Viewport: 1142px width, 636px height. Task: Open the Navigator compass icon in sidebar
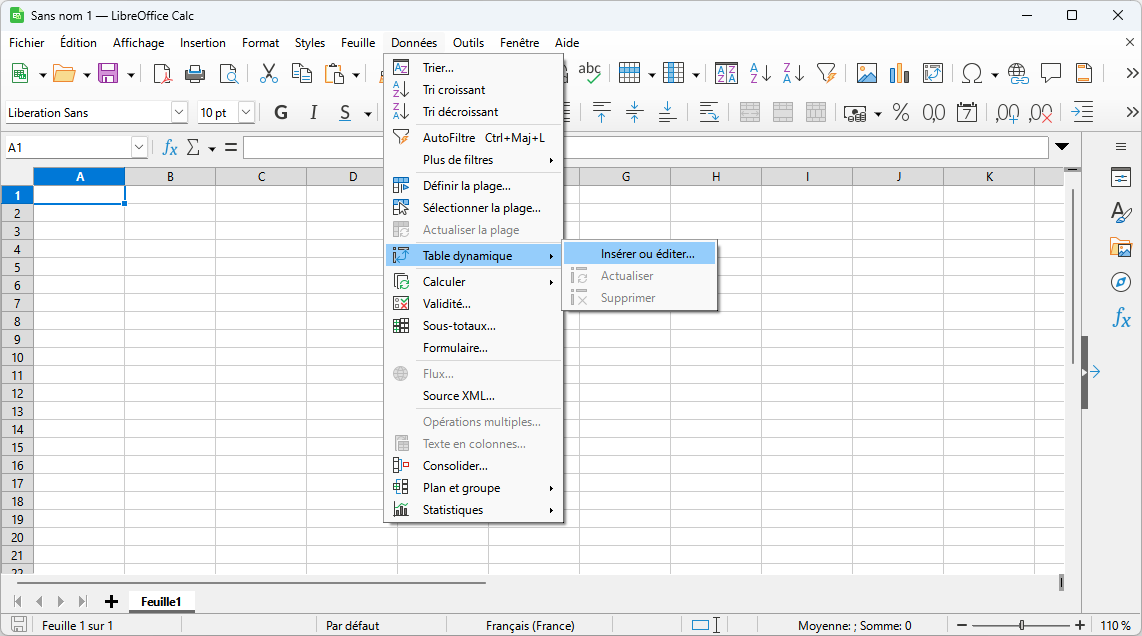pos(1121,282)
